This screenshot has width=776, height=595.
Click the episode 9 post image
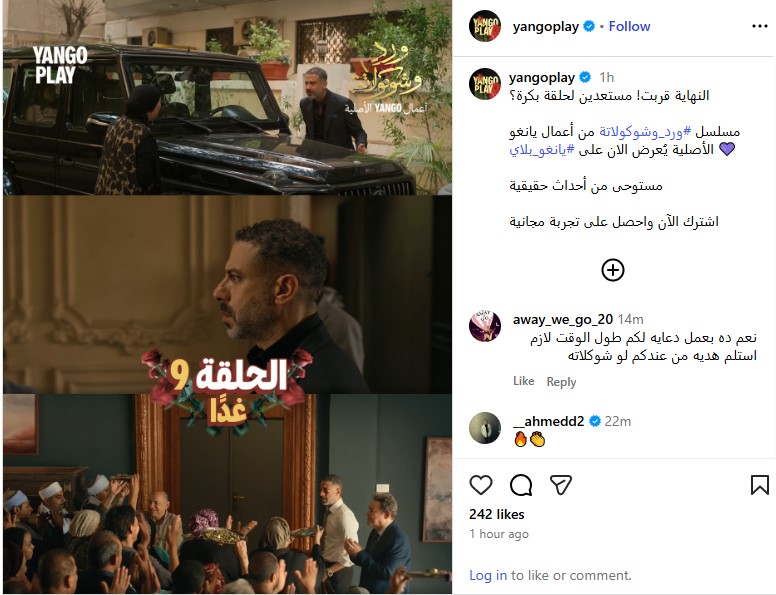[227, 297]
